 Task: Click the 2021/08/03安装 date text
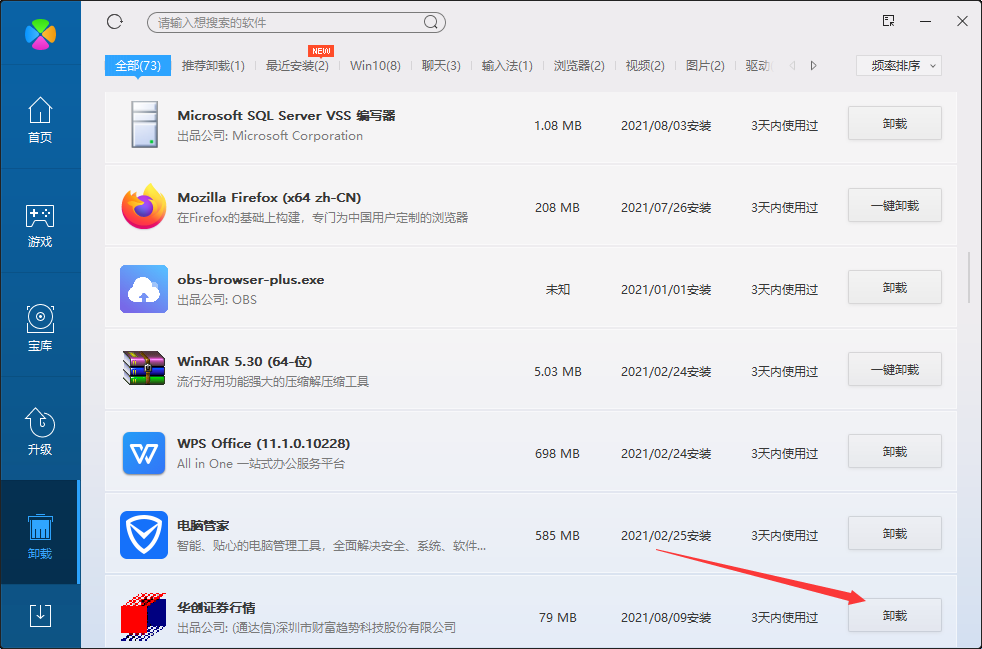pos(666,126)
